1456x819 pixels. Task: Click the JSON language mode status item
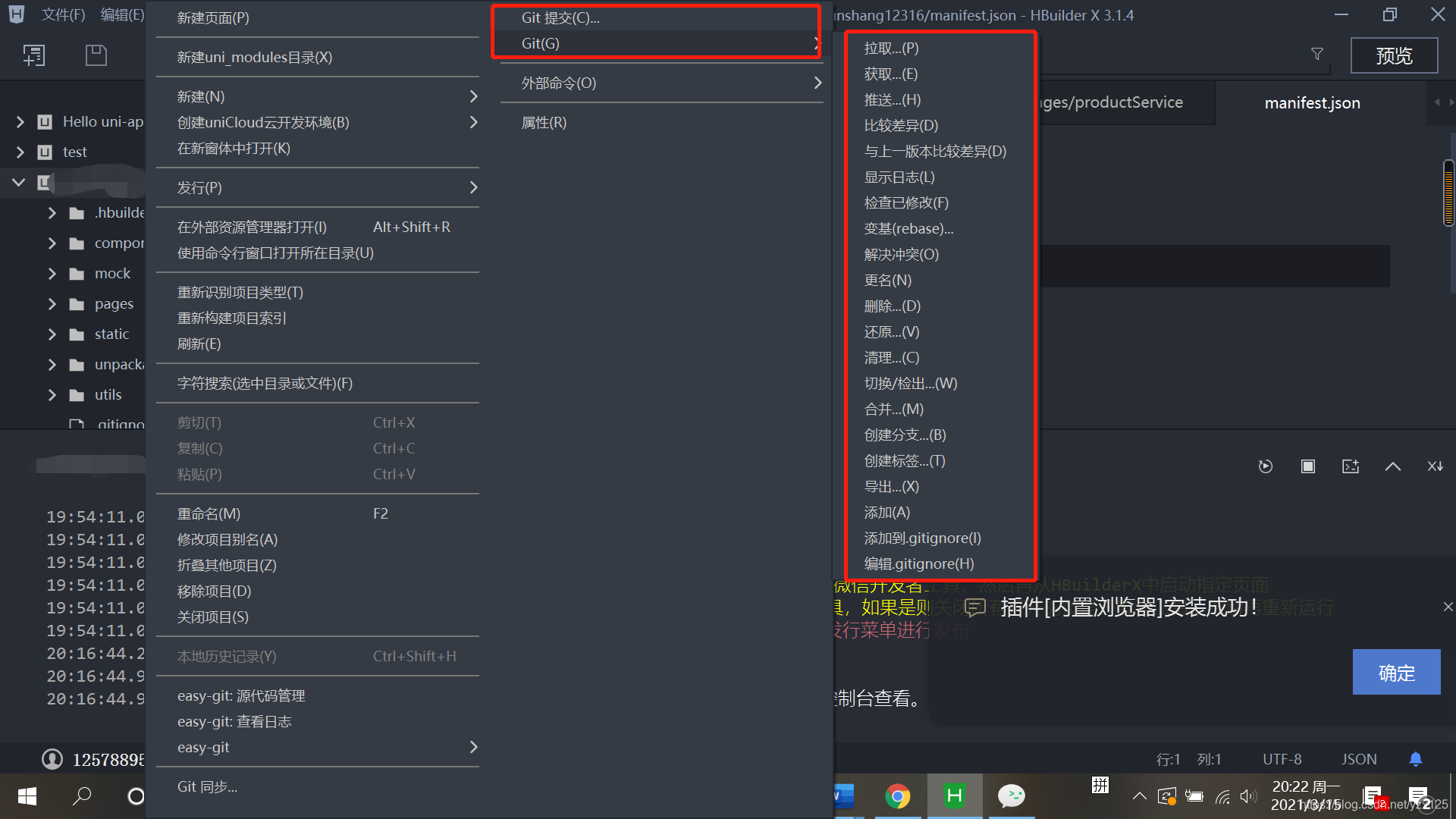(1359, 759)
